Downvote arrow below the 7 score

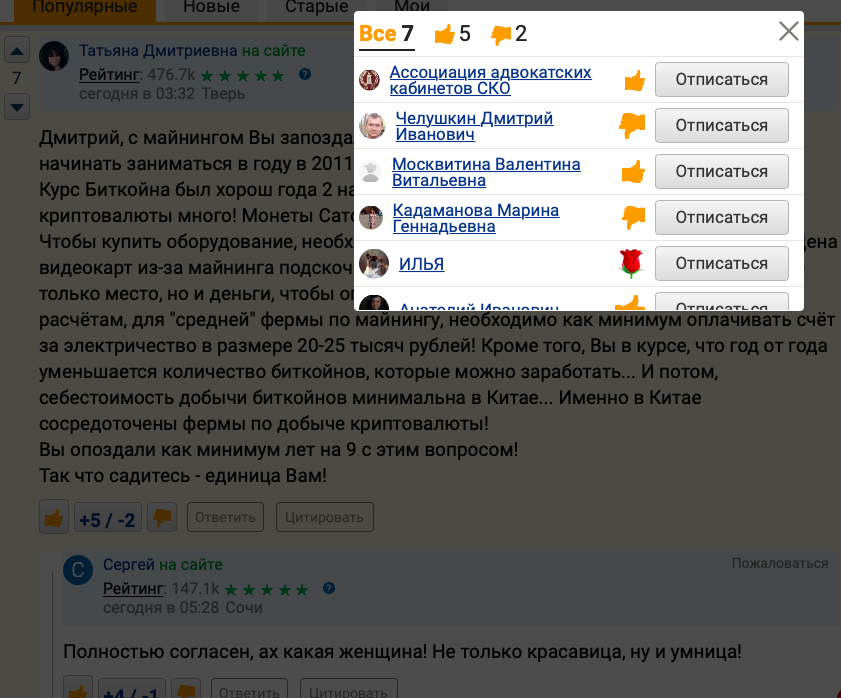coord(17,106)
